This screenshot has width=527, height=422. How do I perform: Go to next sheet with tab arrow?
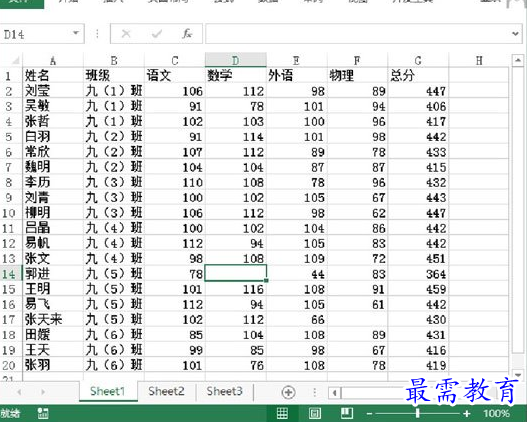43,392
